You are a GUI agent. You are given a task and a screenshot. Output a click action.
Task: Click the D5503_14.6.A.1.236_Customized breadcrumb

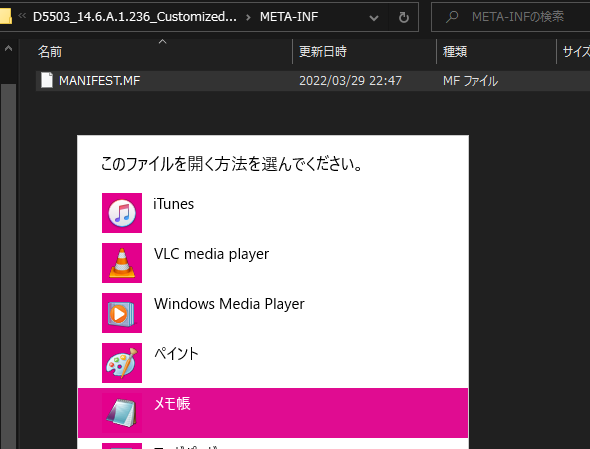tap(135, 17)
